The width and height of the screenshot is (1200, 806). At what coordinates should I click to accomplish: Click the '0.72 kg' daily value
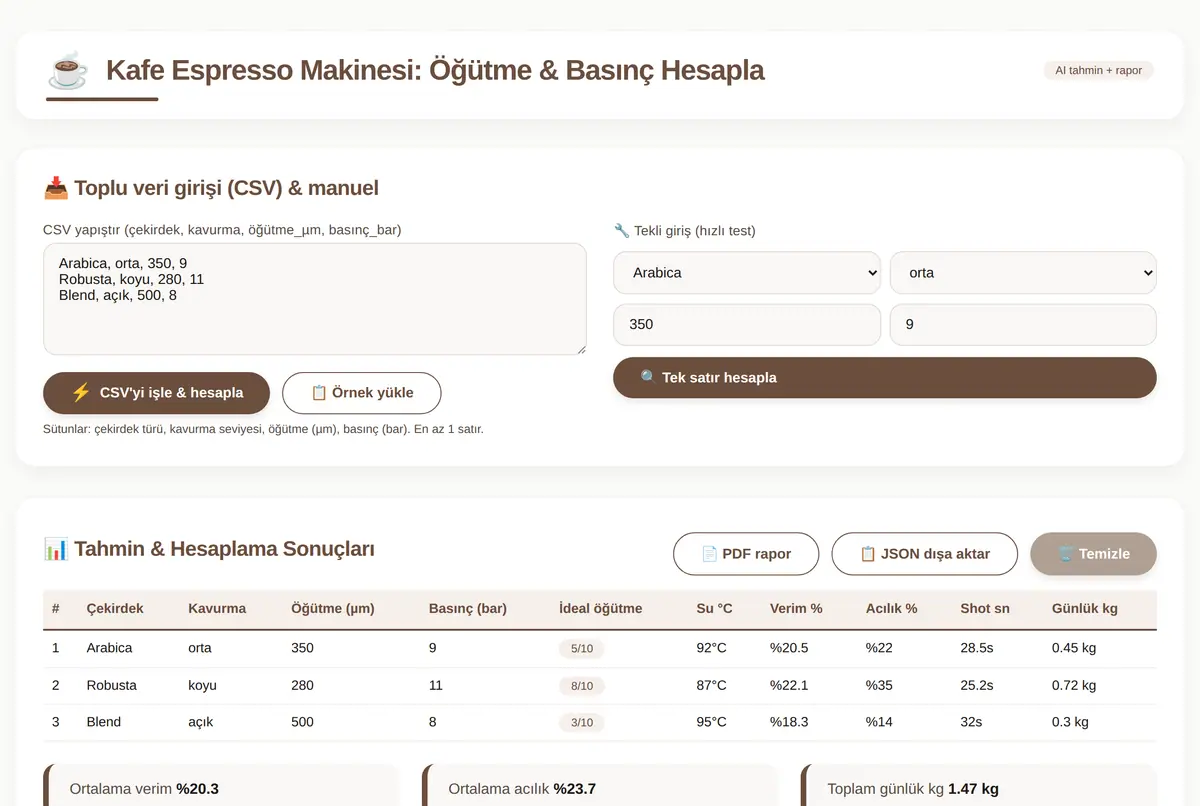coord(1074,686)
